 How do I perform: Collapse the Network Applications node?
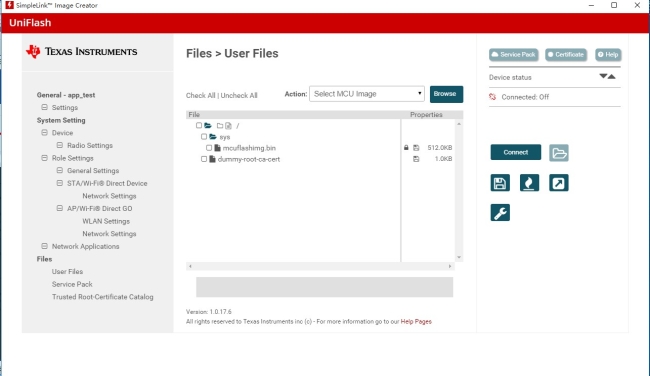pos(44,246)
